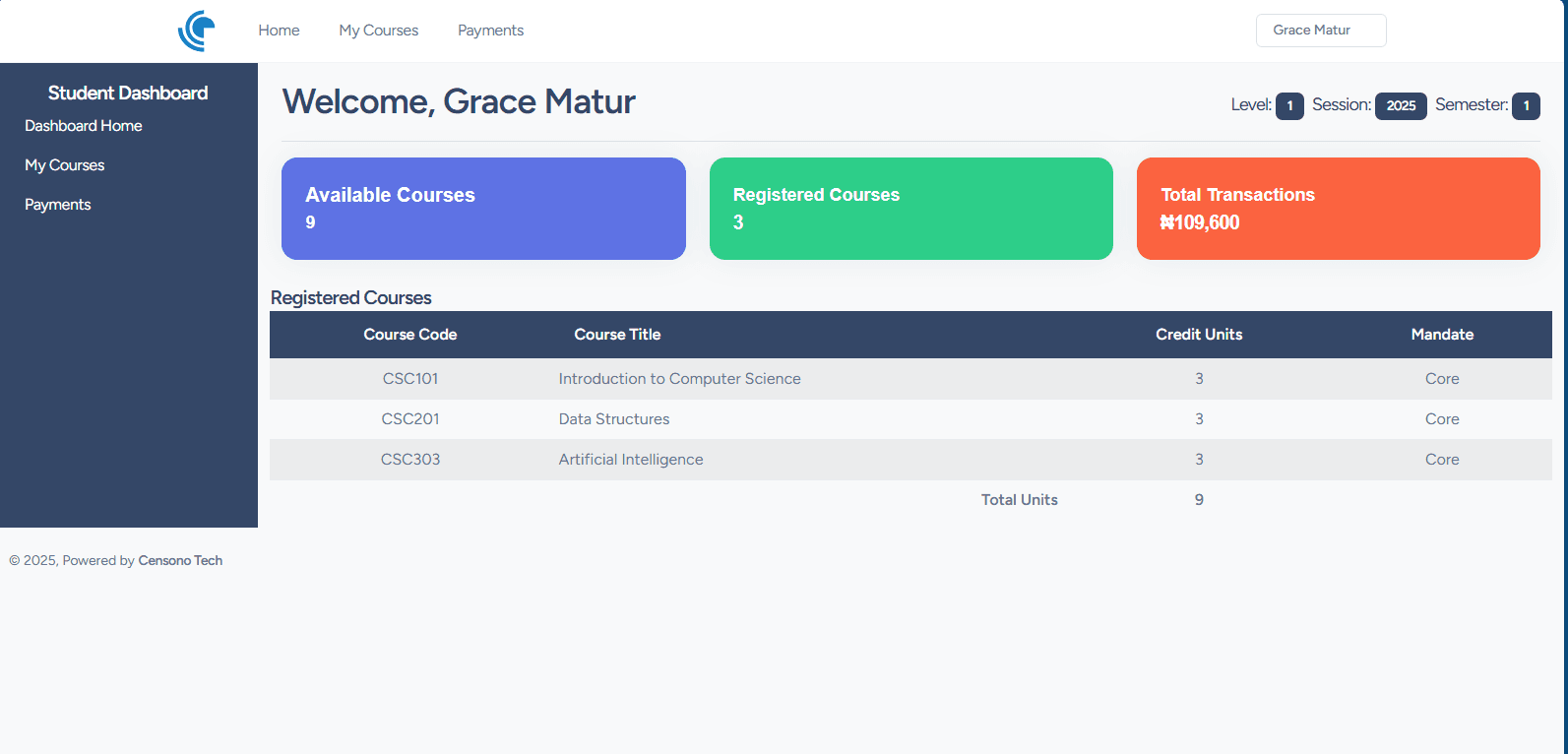Open My Courses in the sidebar

click(65, 165)
